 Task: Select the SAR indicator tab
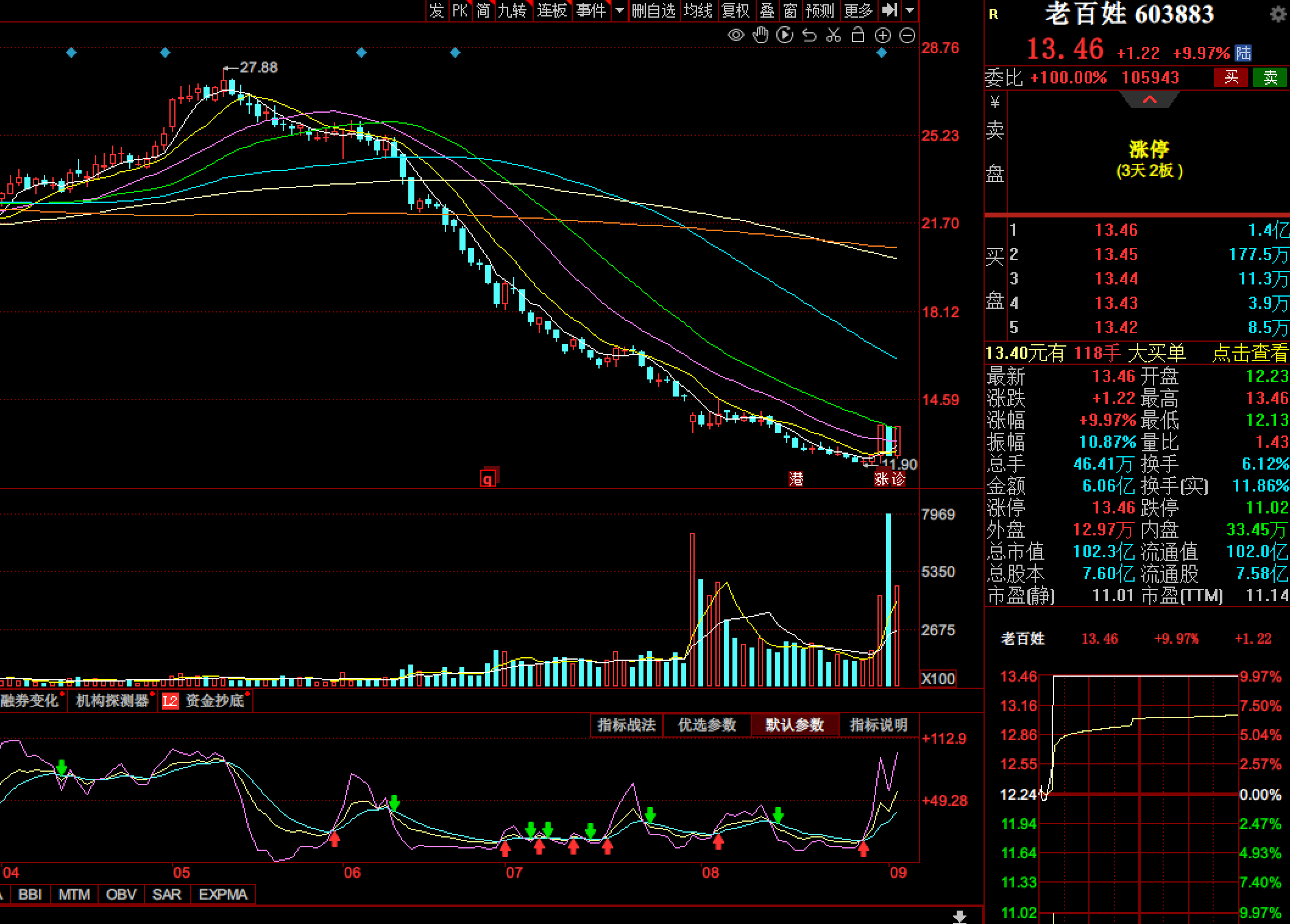point(166,894)
